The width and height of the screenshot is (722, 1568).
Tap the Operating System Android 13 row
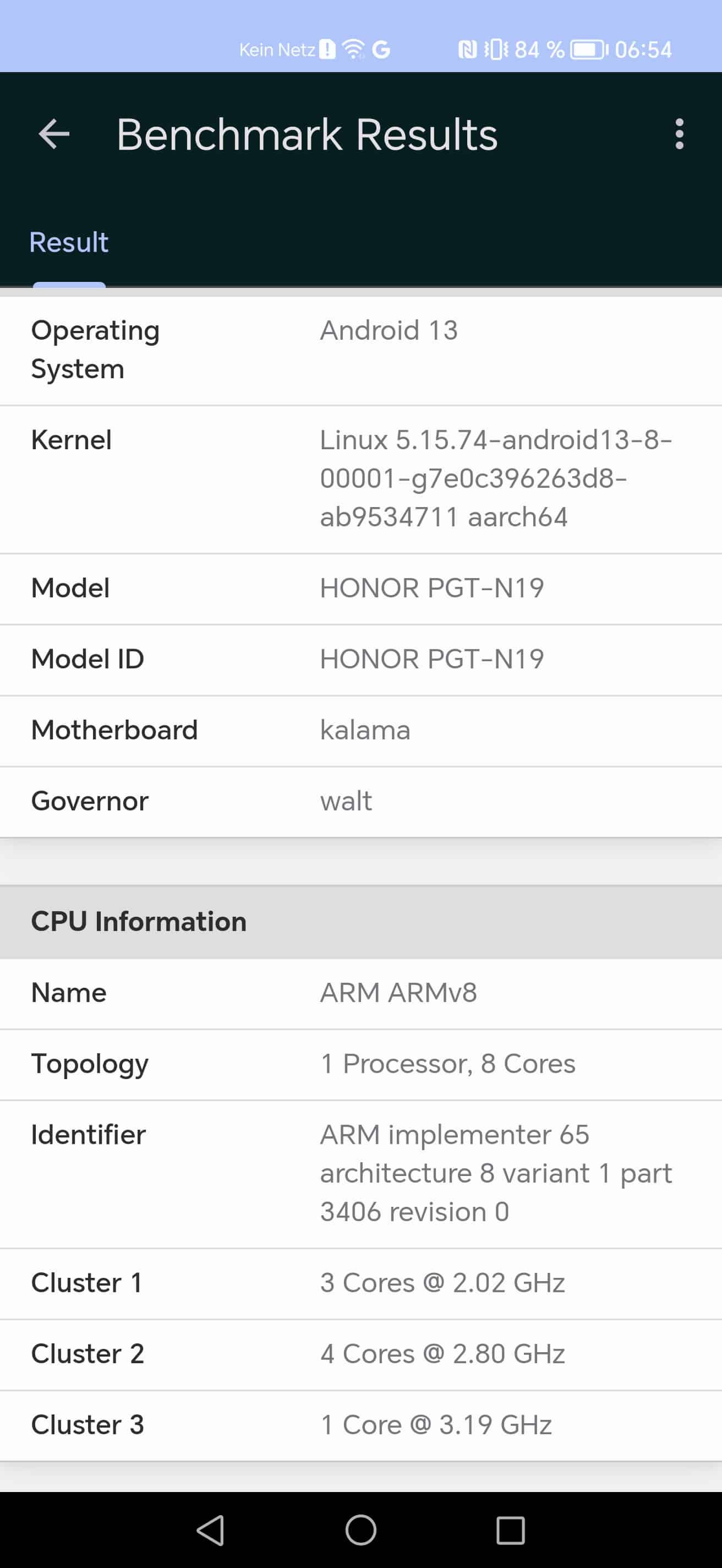tap(360, 350)
